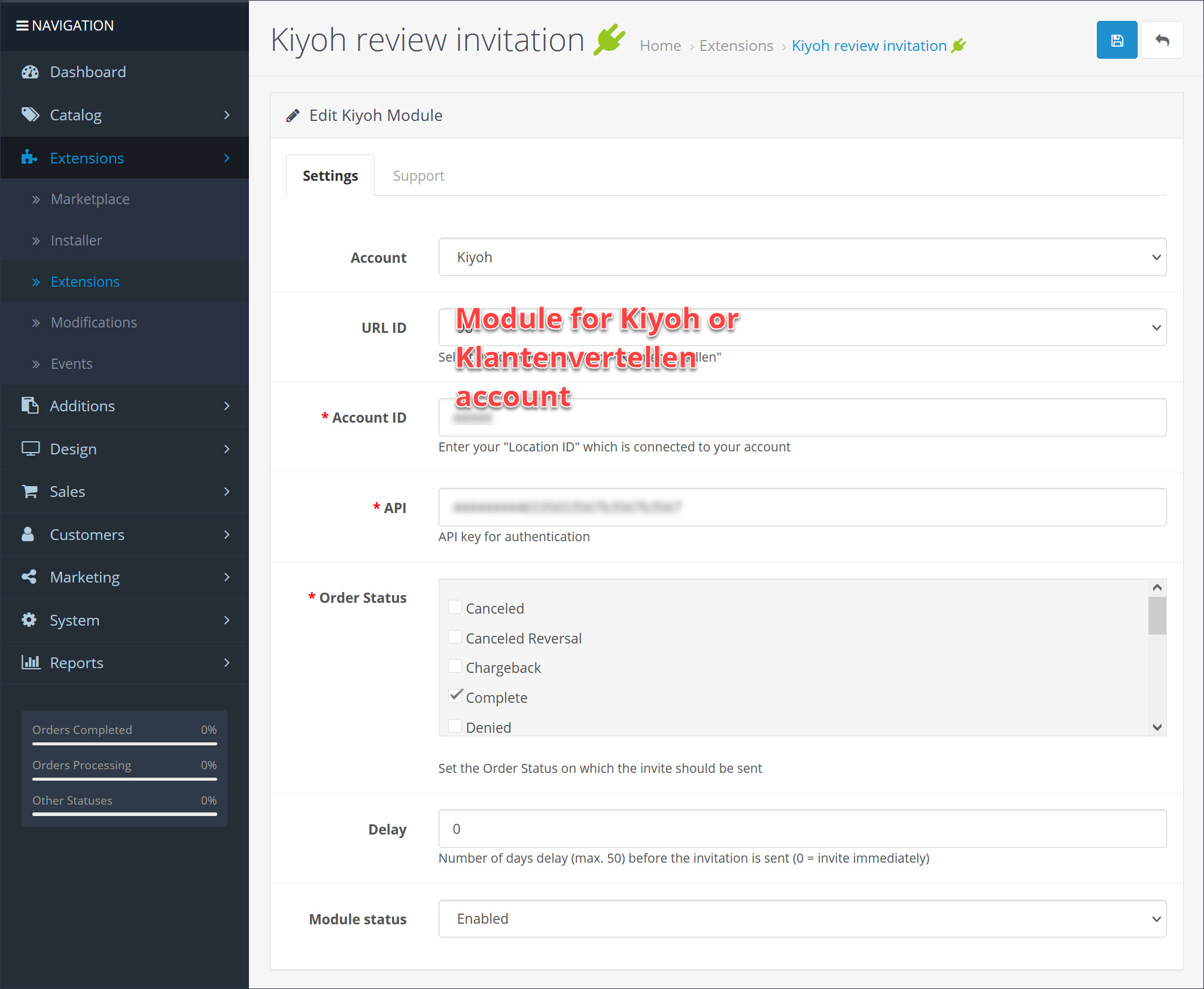Screen dimensions: 1204x989
Task: Expand the Reports menu chevron
Action: point(227,662)
